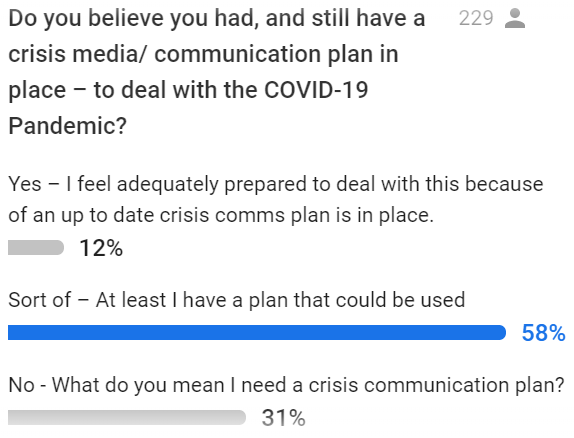574x438 pixels.
Task: Click the 229 respondent count
Action: click(476, 18)
